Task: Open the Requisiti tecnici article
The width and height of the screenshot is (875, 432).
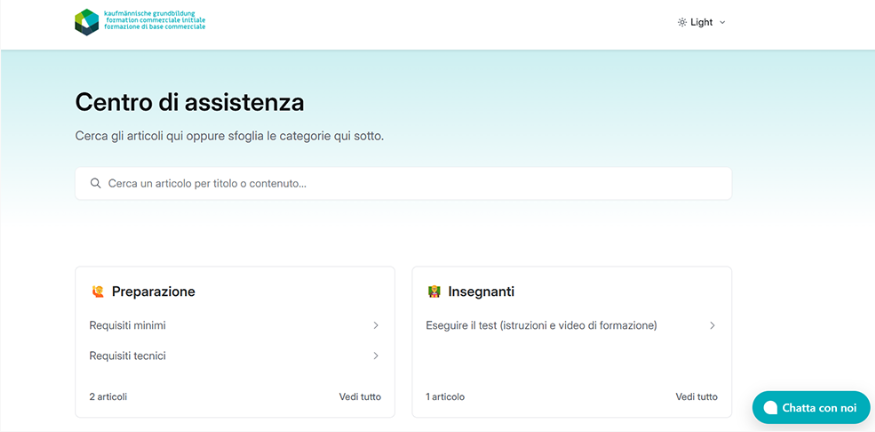Action: click(127, 356)
